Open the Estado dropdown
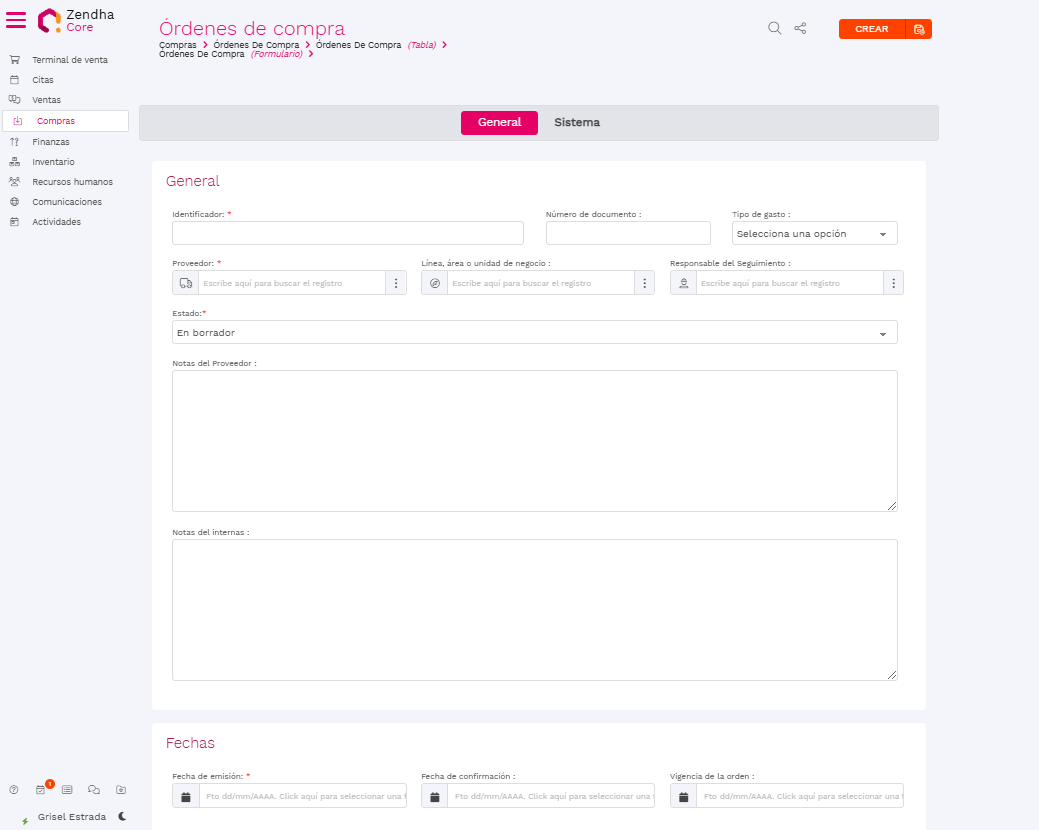 click(x=534, y=332)
